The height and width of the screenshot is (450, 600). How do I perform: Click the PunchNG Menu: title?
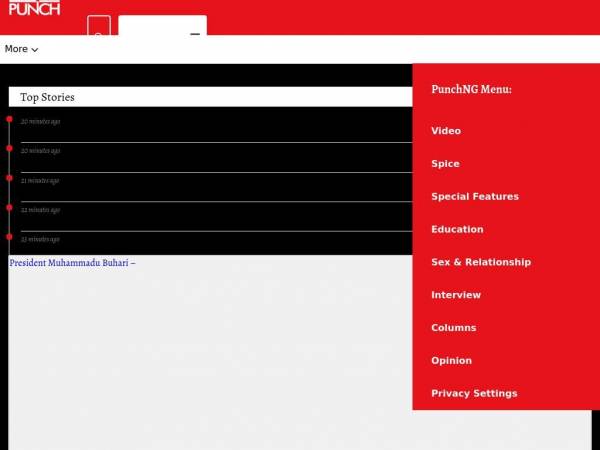471,89
